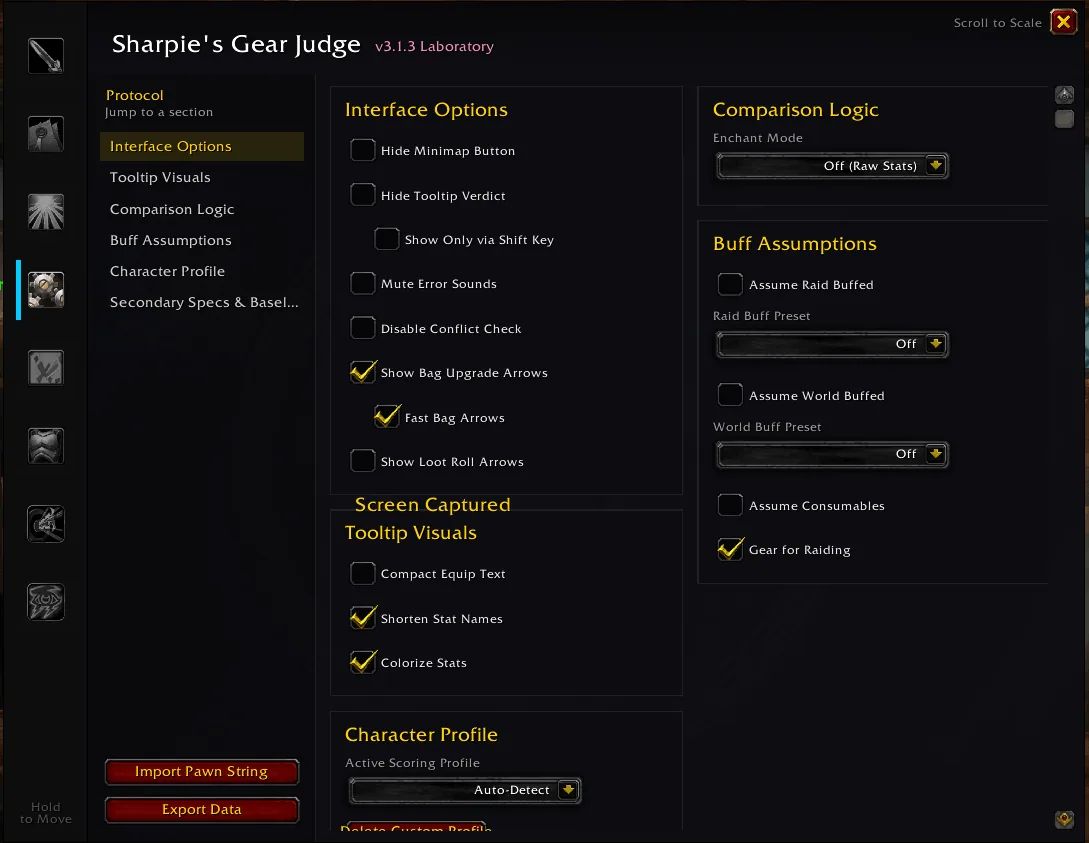Screen dimensions: 1089x843
Task: Check Assume World Buffed
Action: click(730, 395)
